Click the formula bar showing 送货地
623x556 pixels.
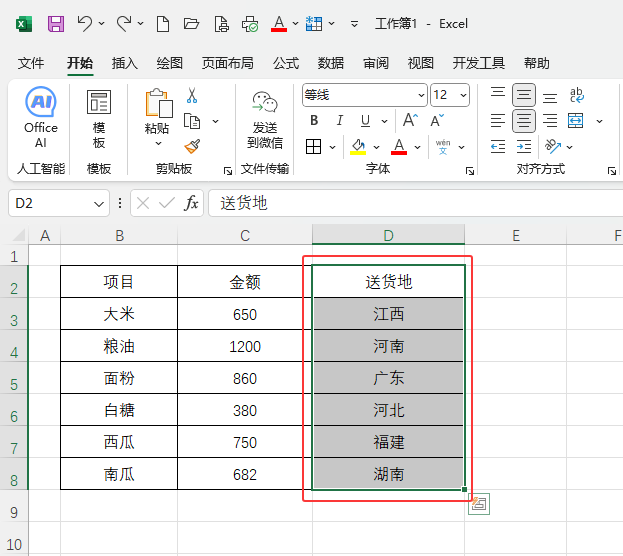pyautogui.click(x=415, y=203)
